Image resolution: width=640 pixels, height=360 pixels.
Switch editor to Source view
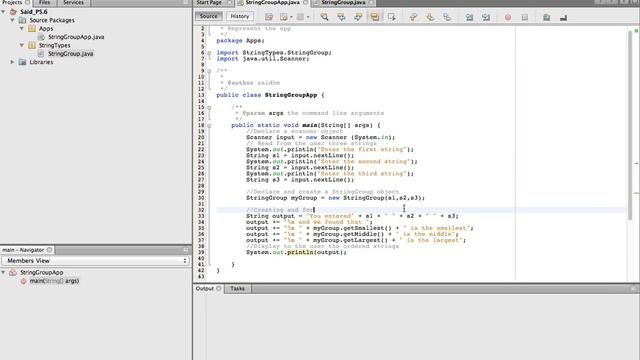209,16
